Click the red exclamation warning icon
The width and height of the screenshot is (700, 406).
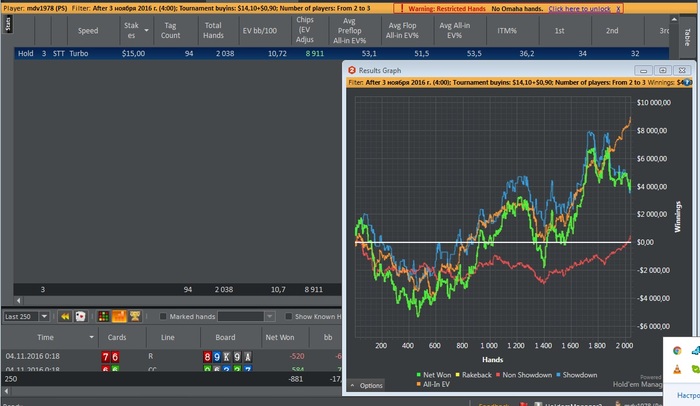[x=402, y=8]
